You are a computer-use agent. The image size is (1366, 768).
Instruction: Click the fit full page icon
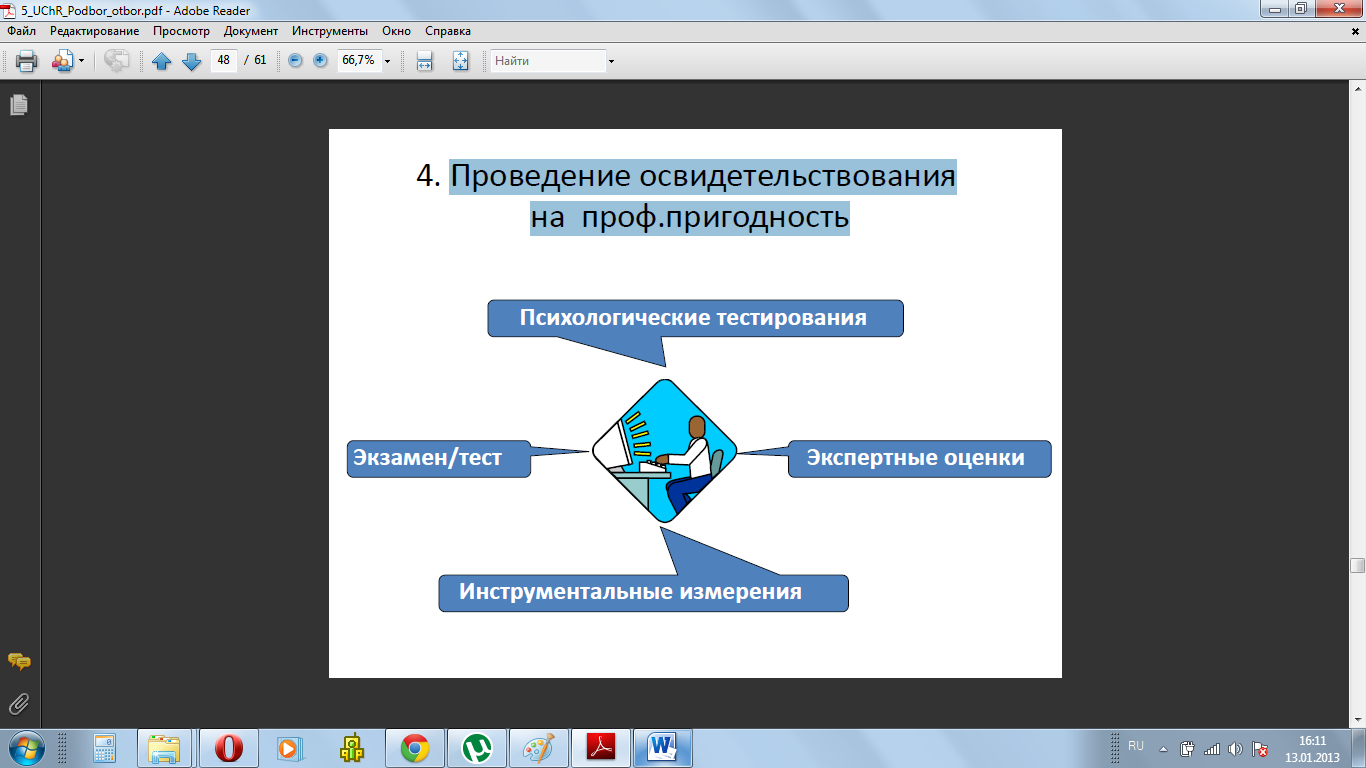click(460, 61)
